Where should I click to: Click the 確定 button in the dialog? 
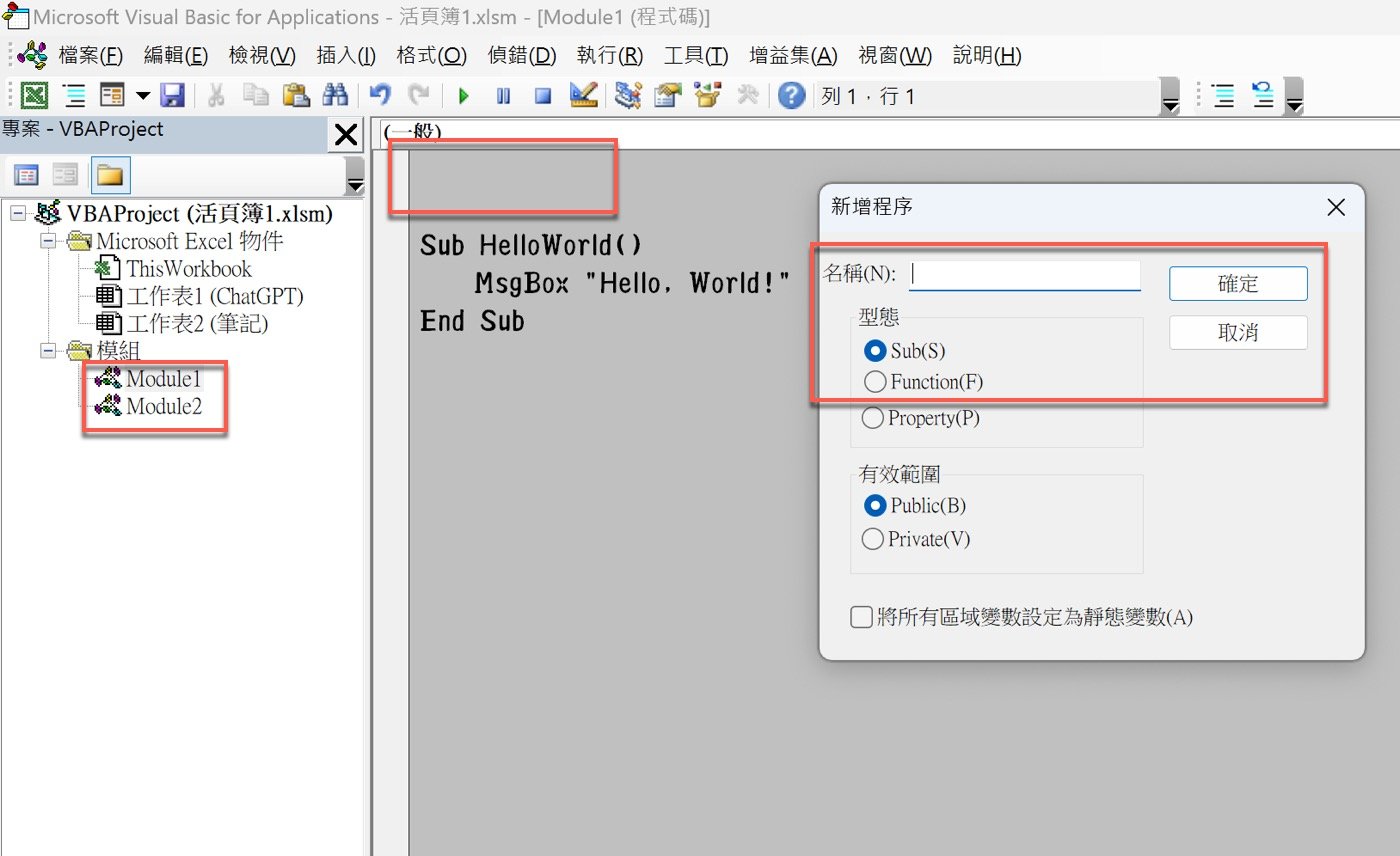[1237, 283]
